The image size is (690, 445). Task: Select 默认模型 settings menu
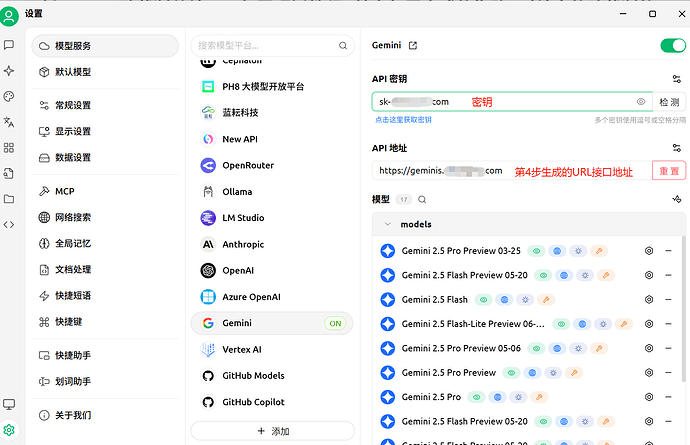tap(105, 72)
